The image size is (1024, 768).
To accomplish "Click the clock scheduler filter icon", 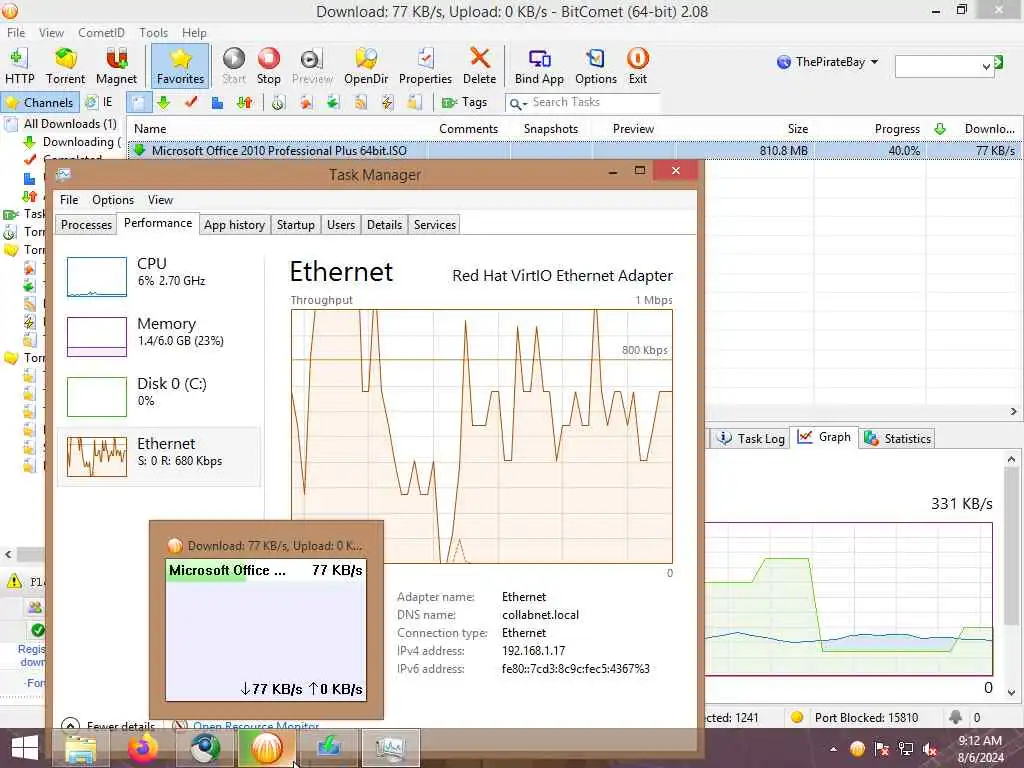I will 279,103.
